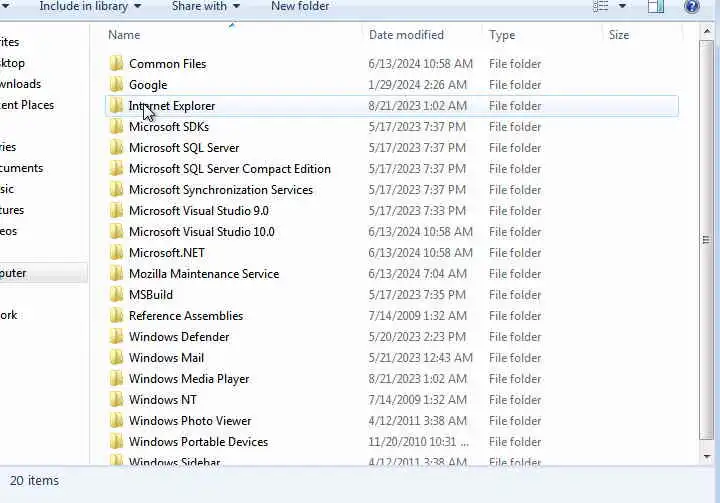Select Microsoft Visual Studio 10.0 folder icon
This screenshot has height=503, width=720.
tap(117, 232)
